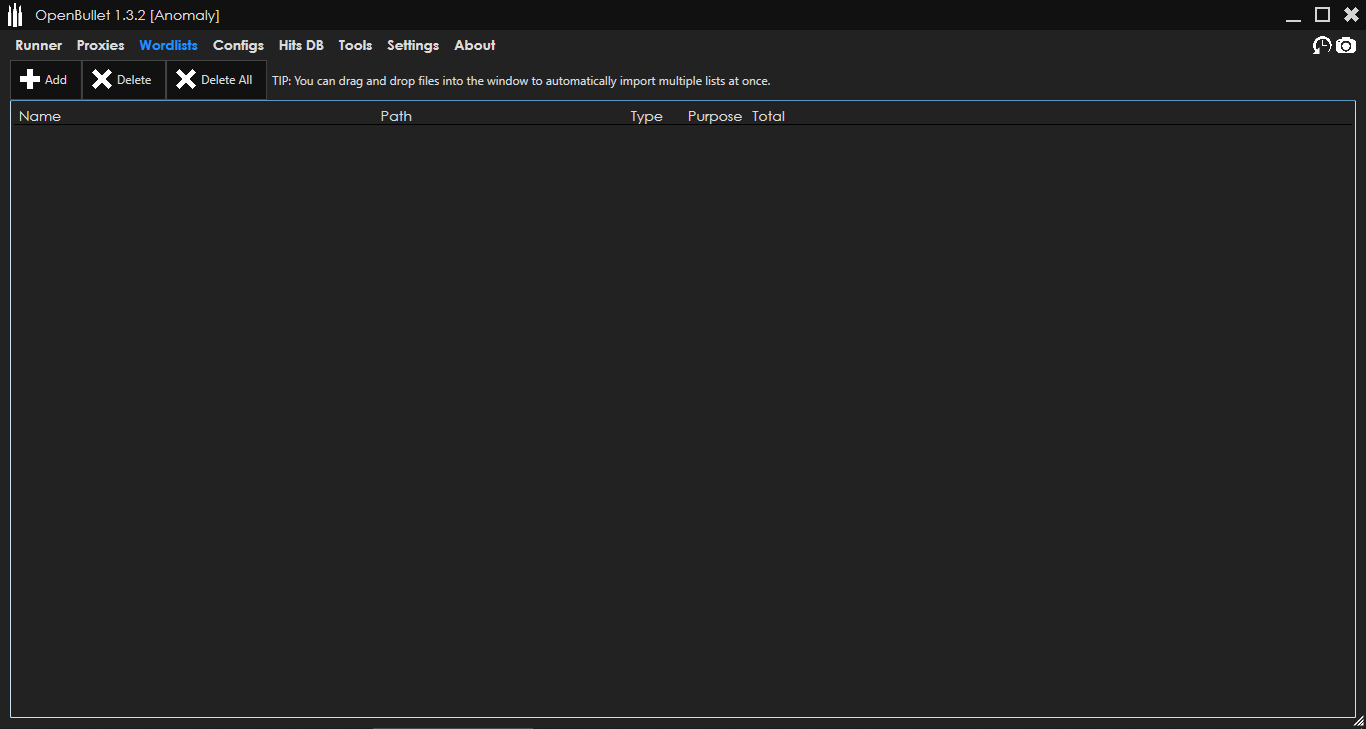Maximize the OpenBullet window

(x=1322, y=14)
